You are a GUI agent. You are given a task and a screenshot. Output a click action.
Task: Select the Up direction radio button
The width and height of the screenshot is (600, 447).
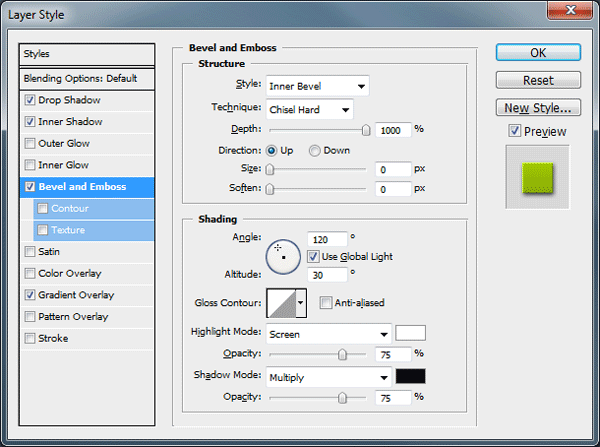click(271, 151)
